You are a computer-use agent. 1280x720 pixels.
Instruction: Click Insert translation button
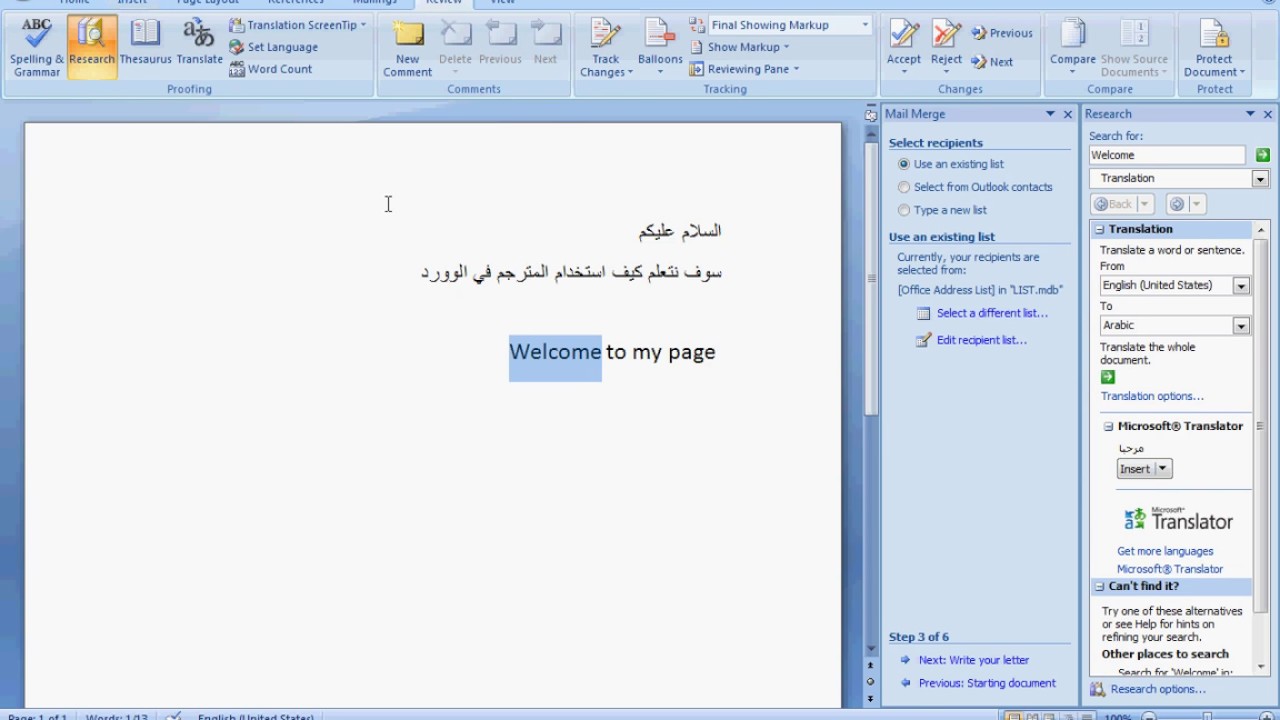(1136, 469)
